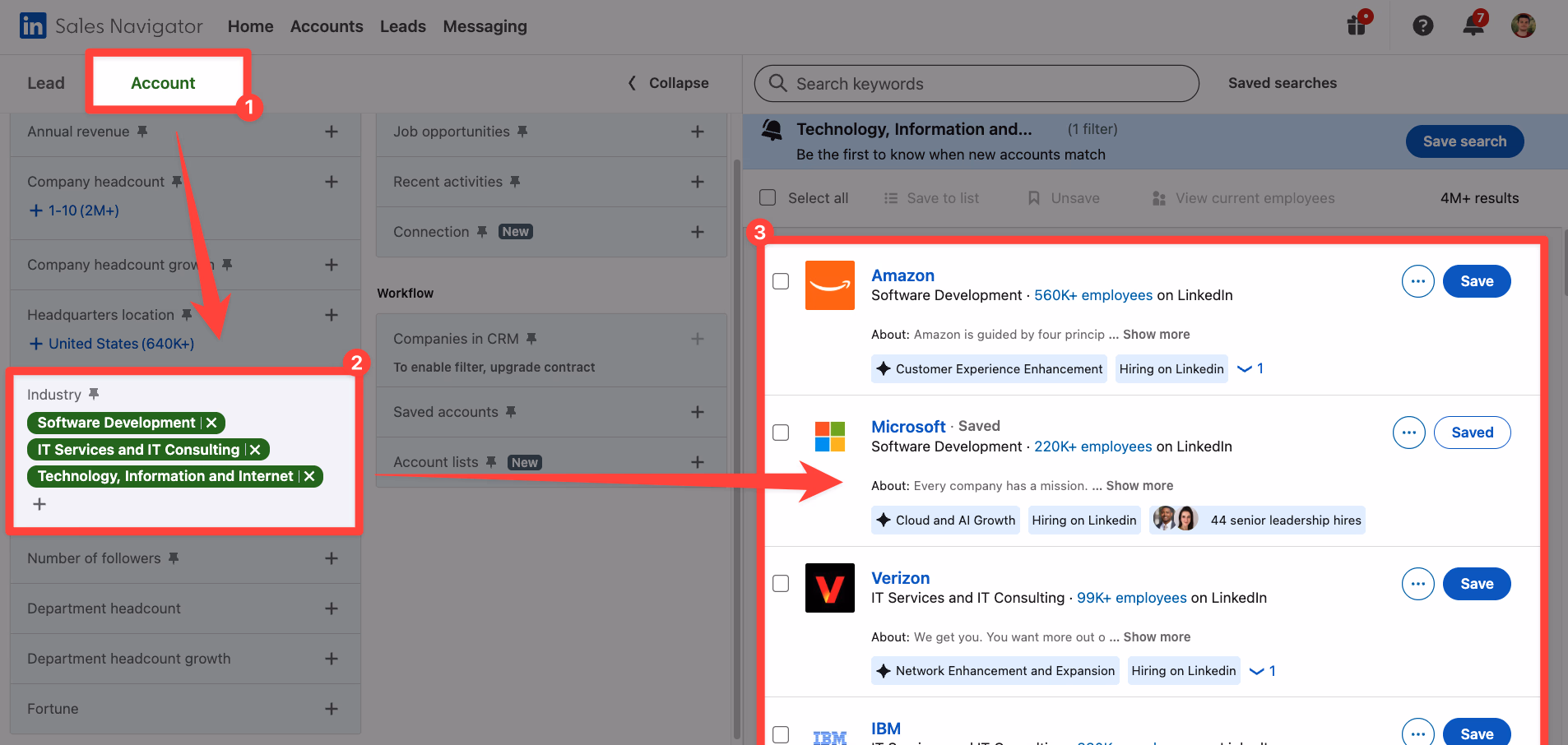
Task: Collapse the filter panel
Action: (x=668, y=83)
